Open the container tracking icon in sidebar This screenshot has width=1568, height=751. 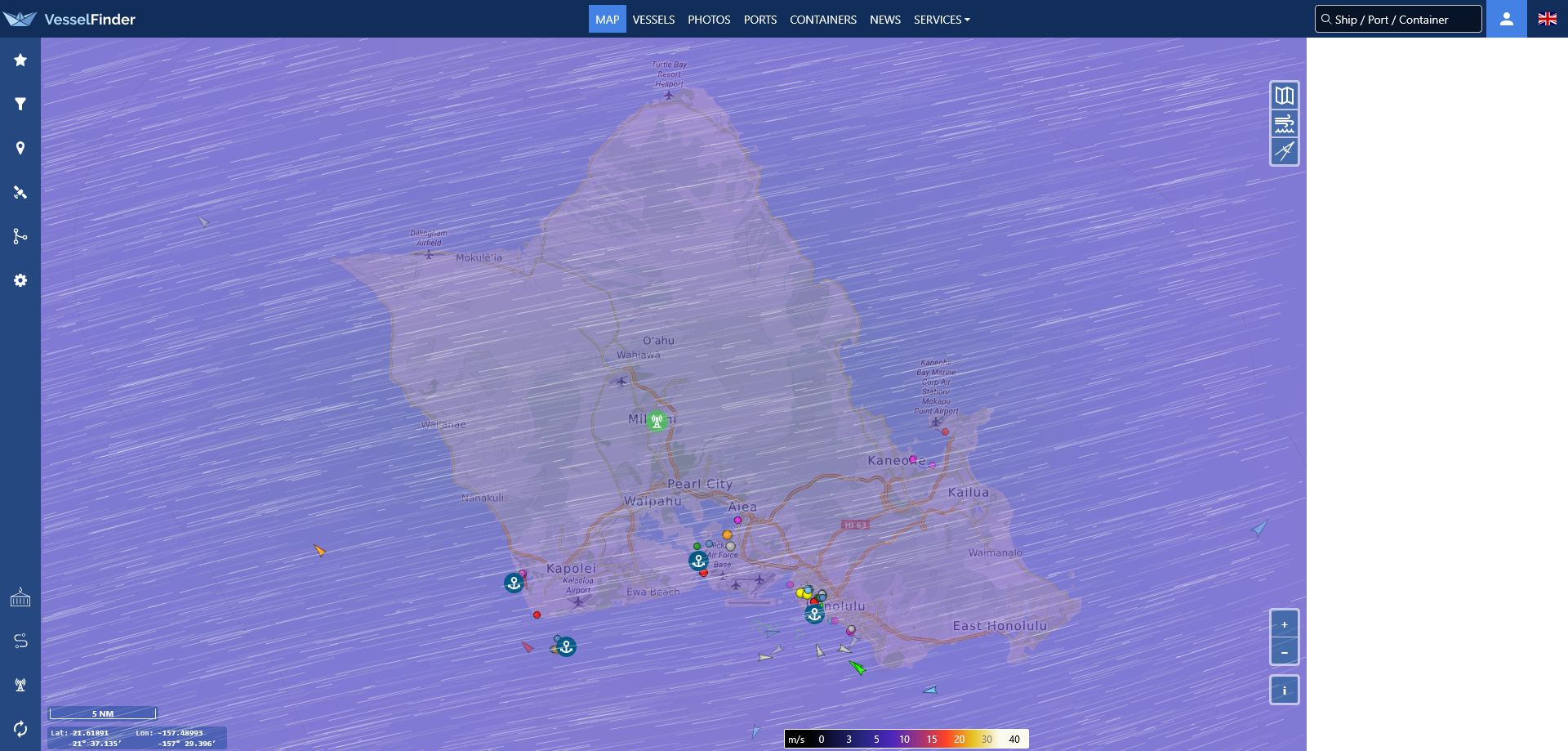point(20,597)
